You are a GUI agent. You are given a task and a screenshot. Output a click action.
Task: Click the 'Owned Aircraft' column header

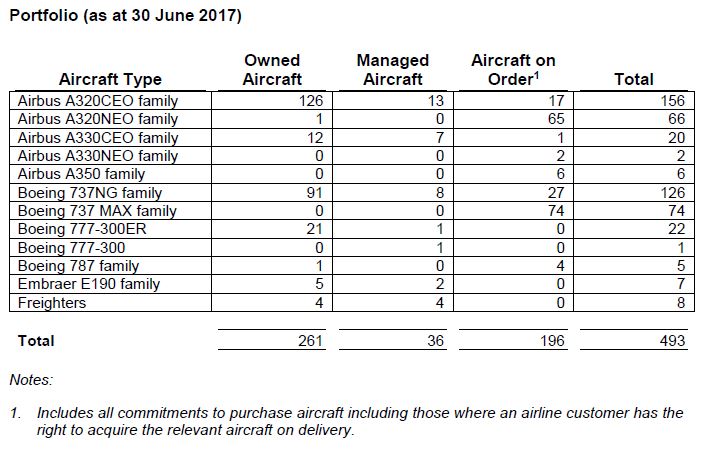click(x=272, y=70)
